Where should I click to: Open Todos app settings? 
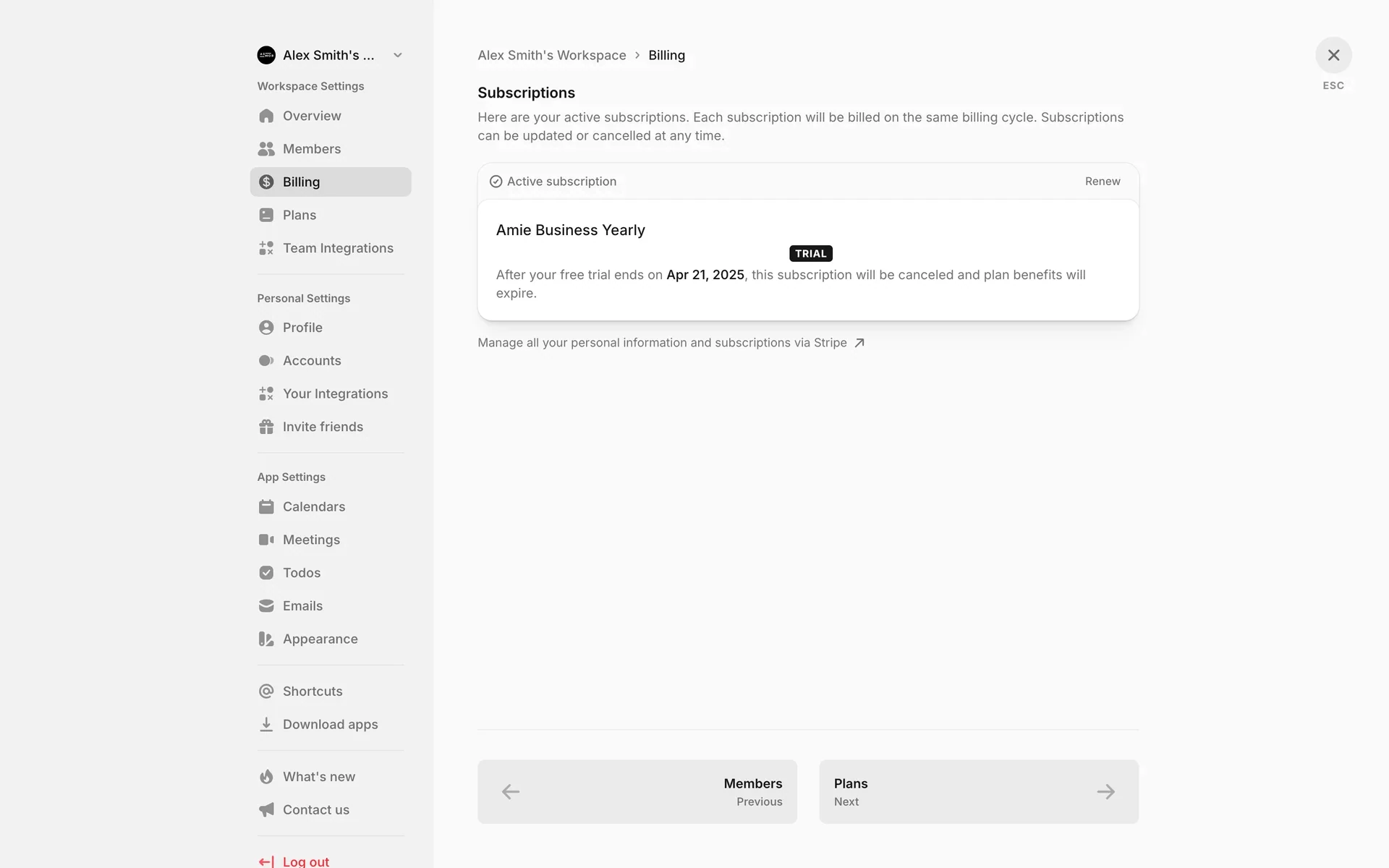pyautogui.click(x=331, y=573)
